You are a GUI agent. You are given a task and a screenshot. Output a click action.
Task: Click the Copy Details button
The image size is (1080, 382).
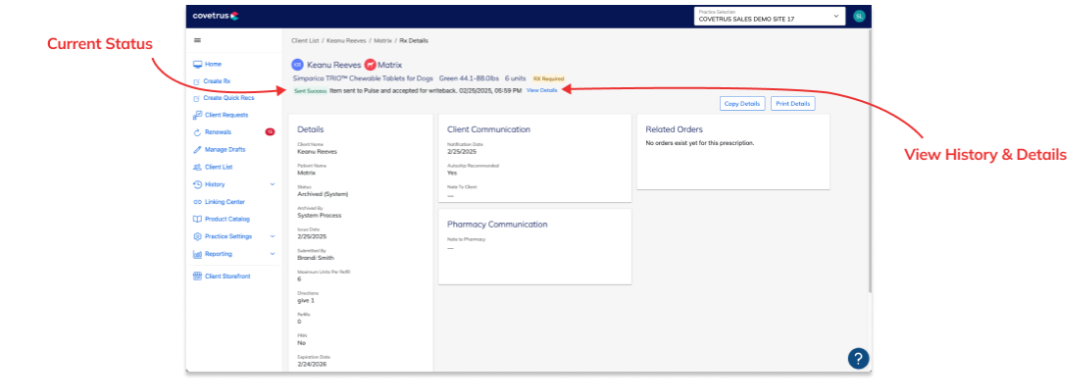pyautogui.click(x=742, y=104)
